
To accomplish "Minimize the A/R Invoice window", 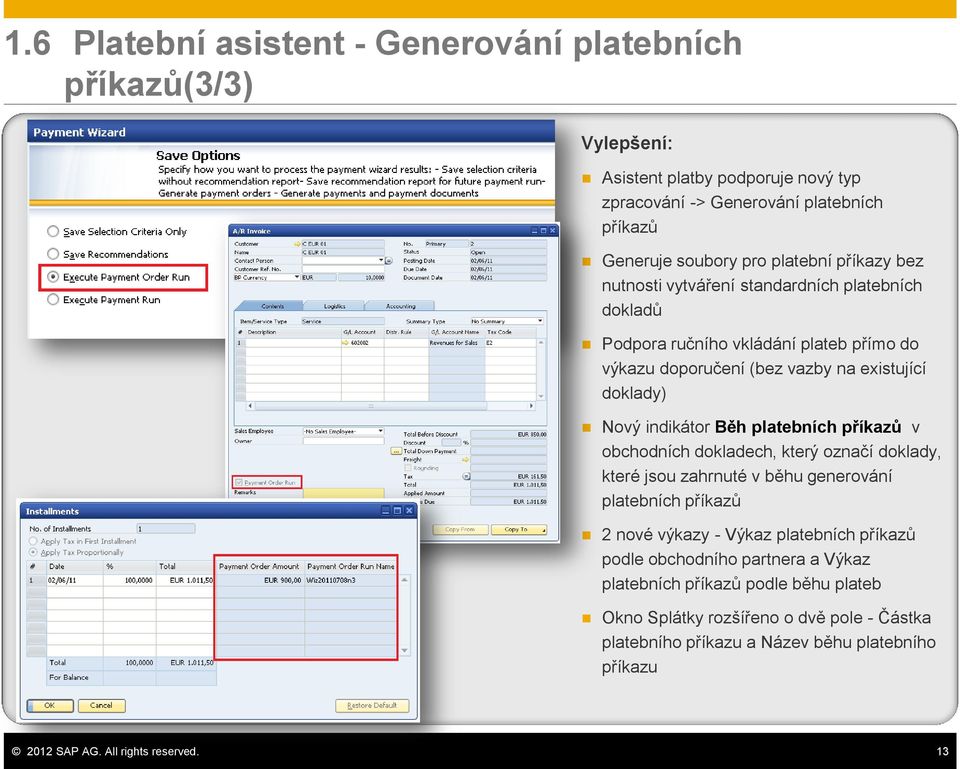I will tap(534, 231).
